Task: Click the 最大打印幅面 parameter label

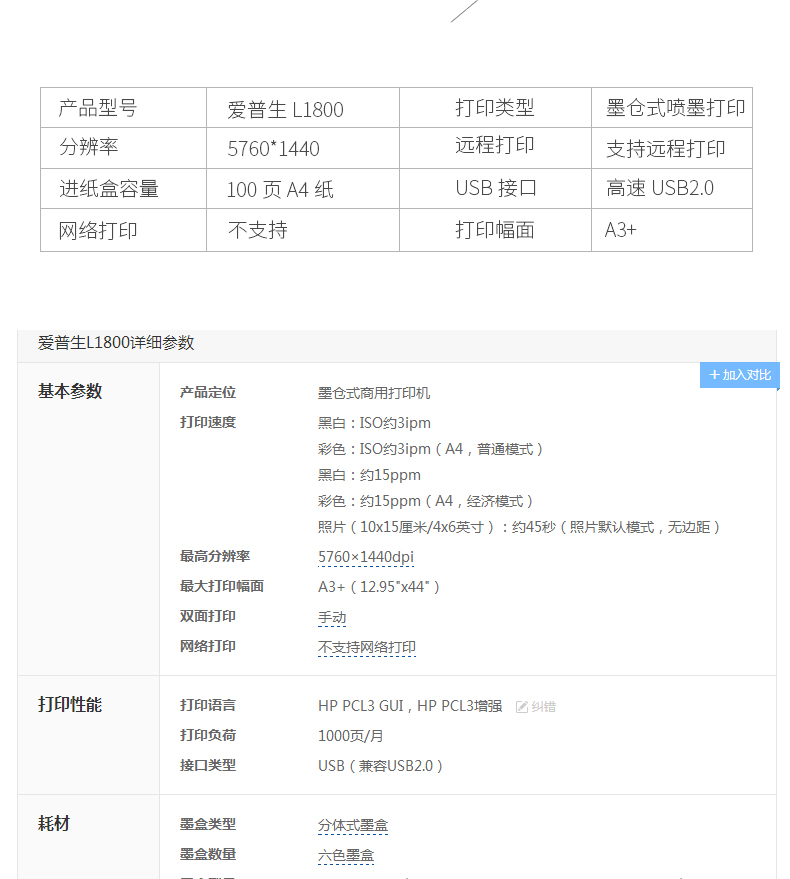Action: [x=221, y=586]
